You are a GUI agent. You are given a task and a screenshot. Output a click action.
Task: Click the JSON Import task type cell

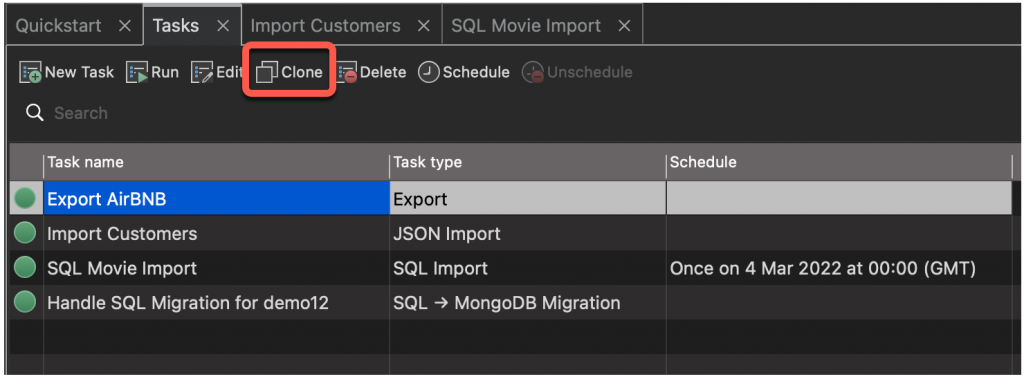click(528, 233)
